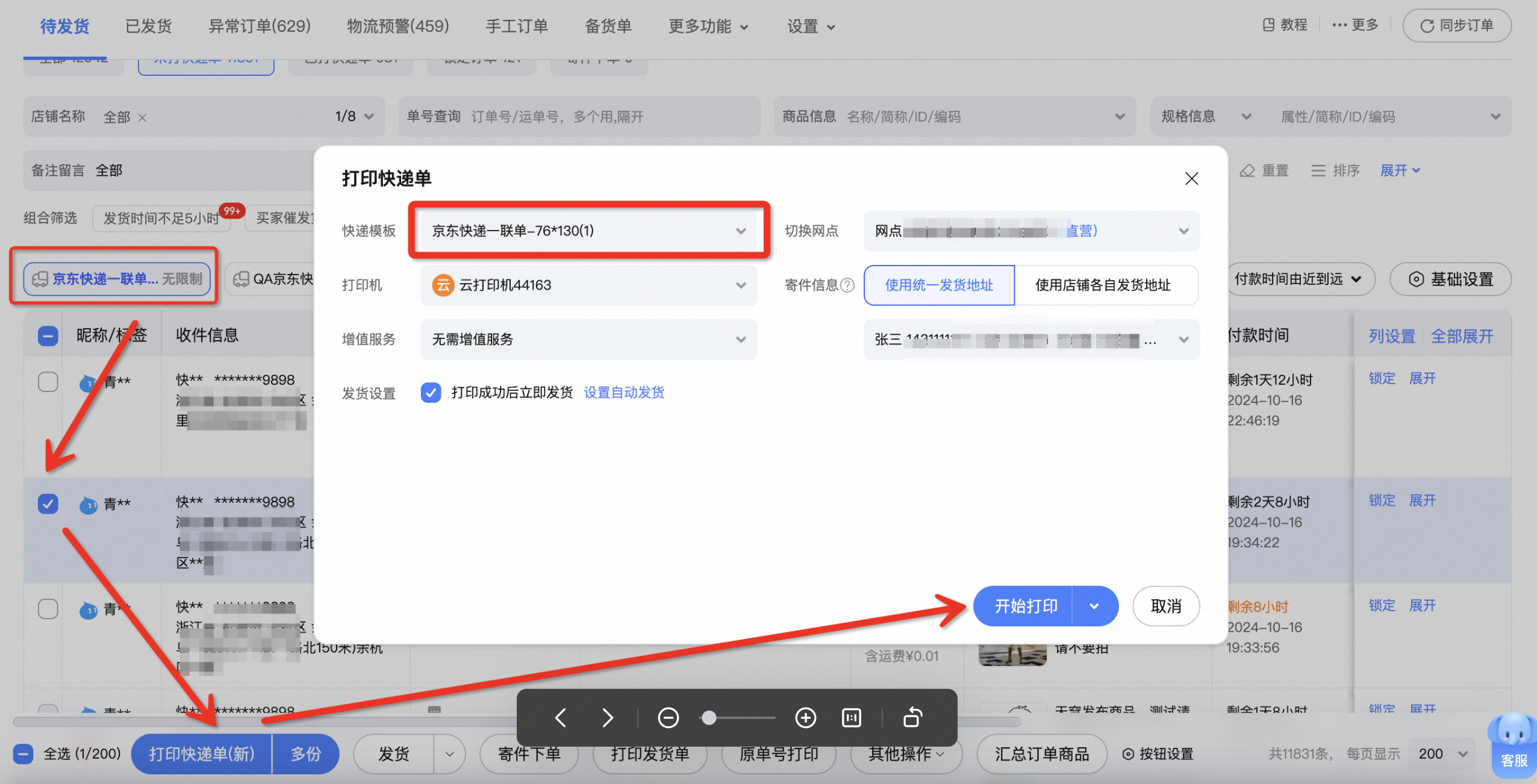Click the 单号查询 input field
Viewport: 1537px width, 784px height.
[579, 116]
